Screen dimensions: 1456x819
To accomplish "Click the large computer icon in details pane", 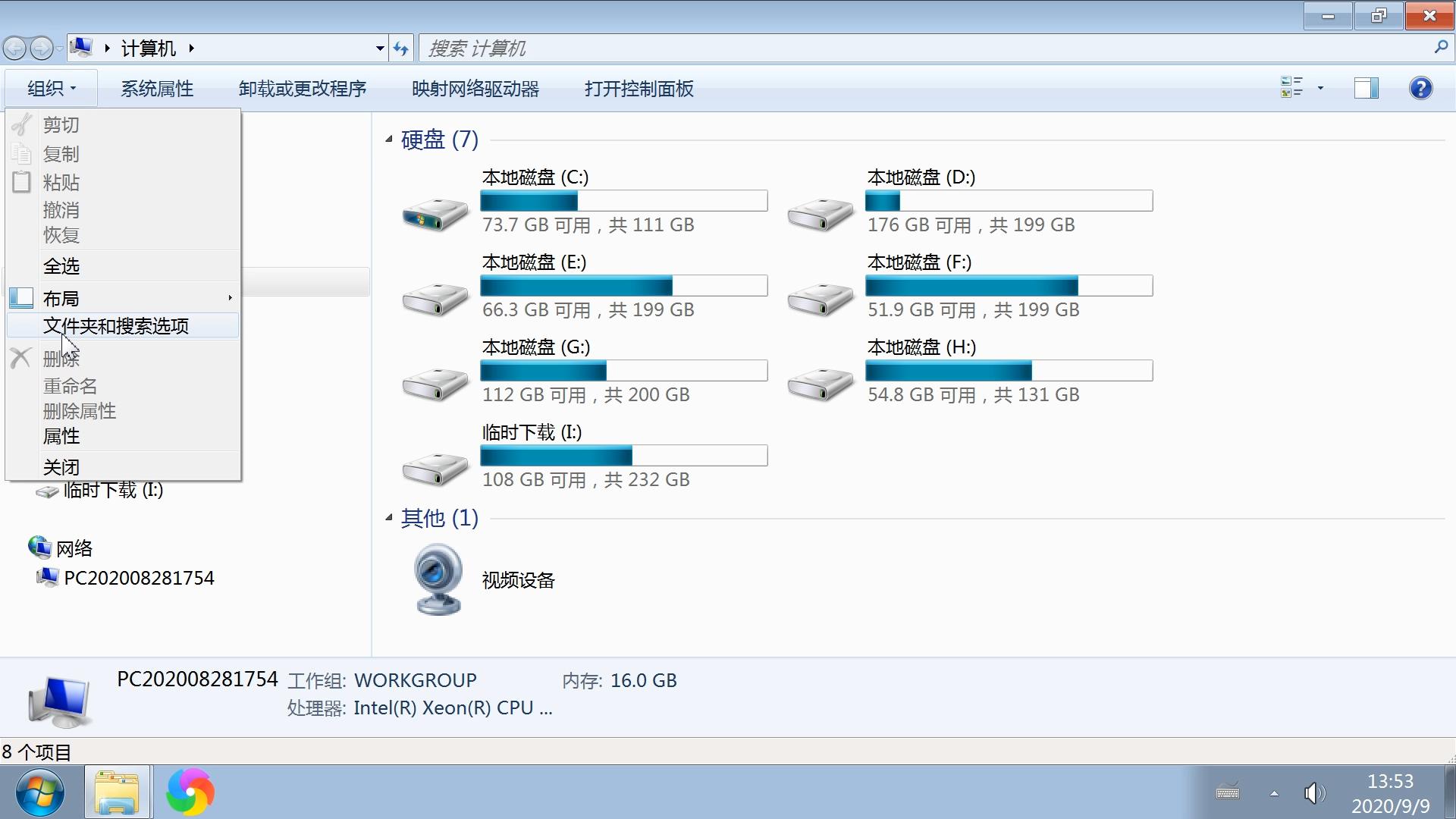I will click(59, 701).
